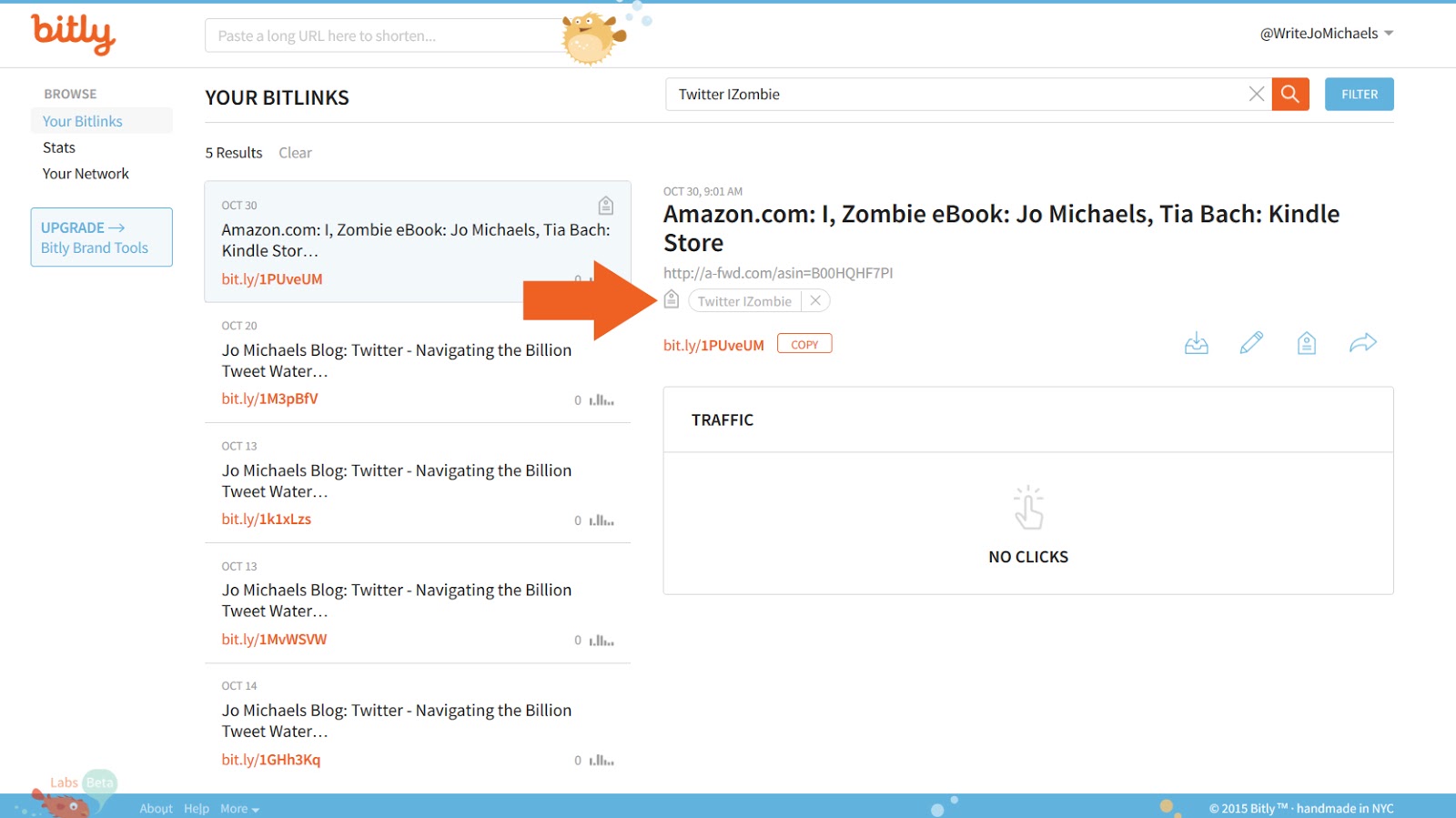1456x818 pixels.
Task: Click tag icon on the Oct 30 Amazon result
Action: click(606, 206)
